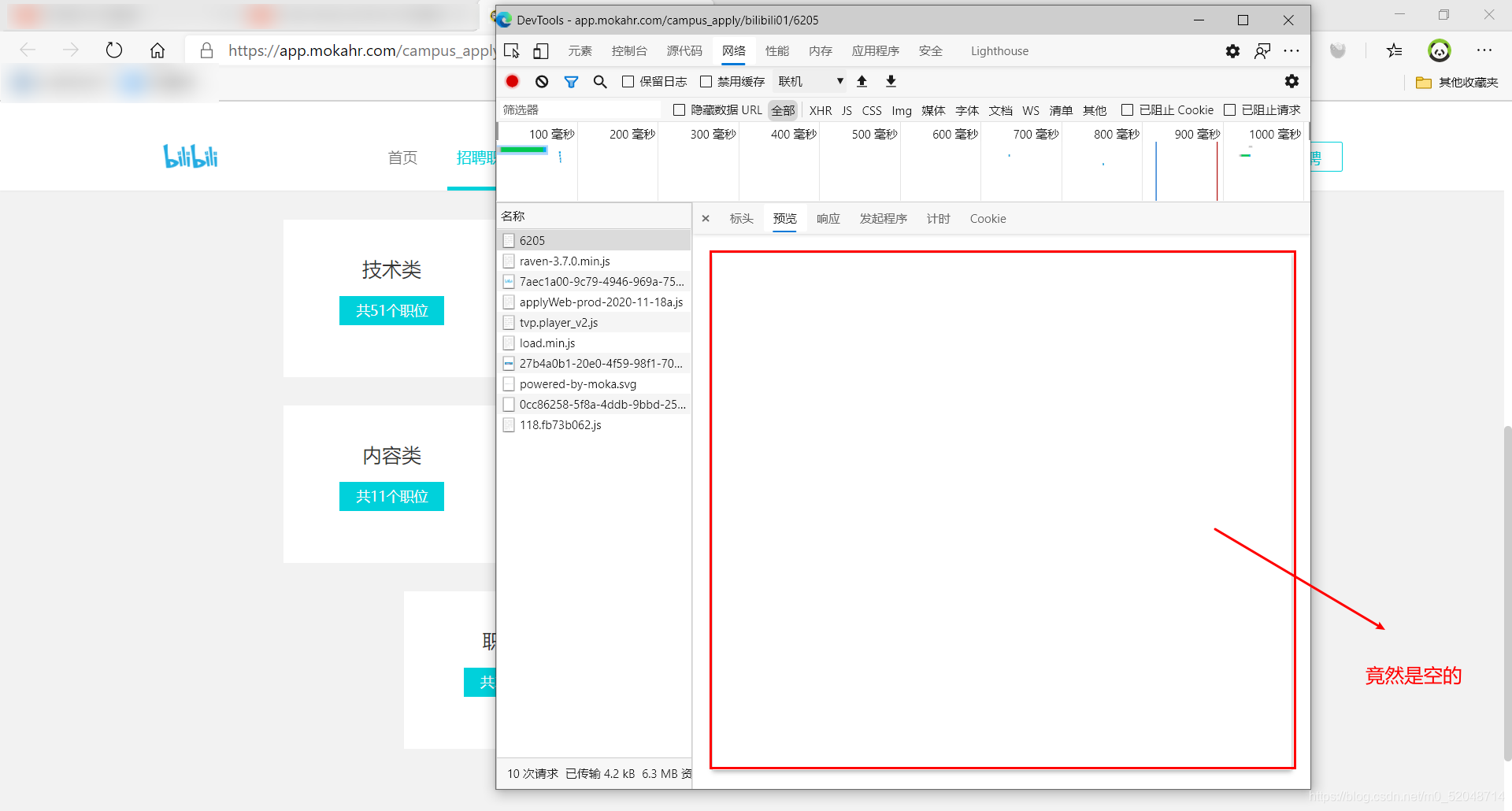Open the Lighthouse tab
1512x811 pixels.
coord(999,51)
